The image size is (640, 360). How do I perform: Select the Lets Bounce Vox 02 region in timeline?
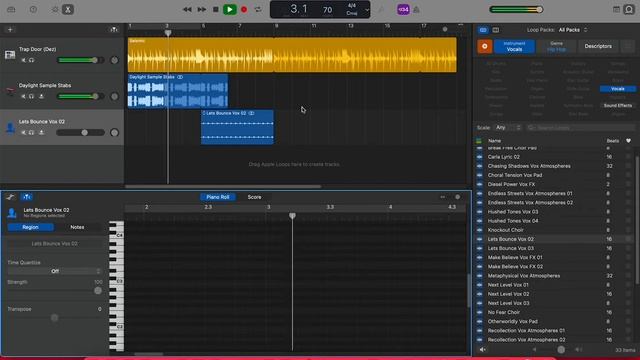pyautogui.click(x=237, y=127)
